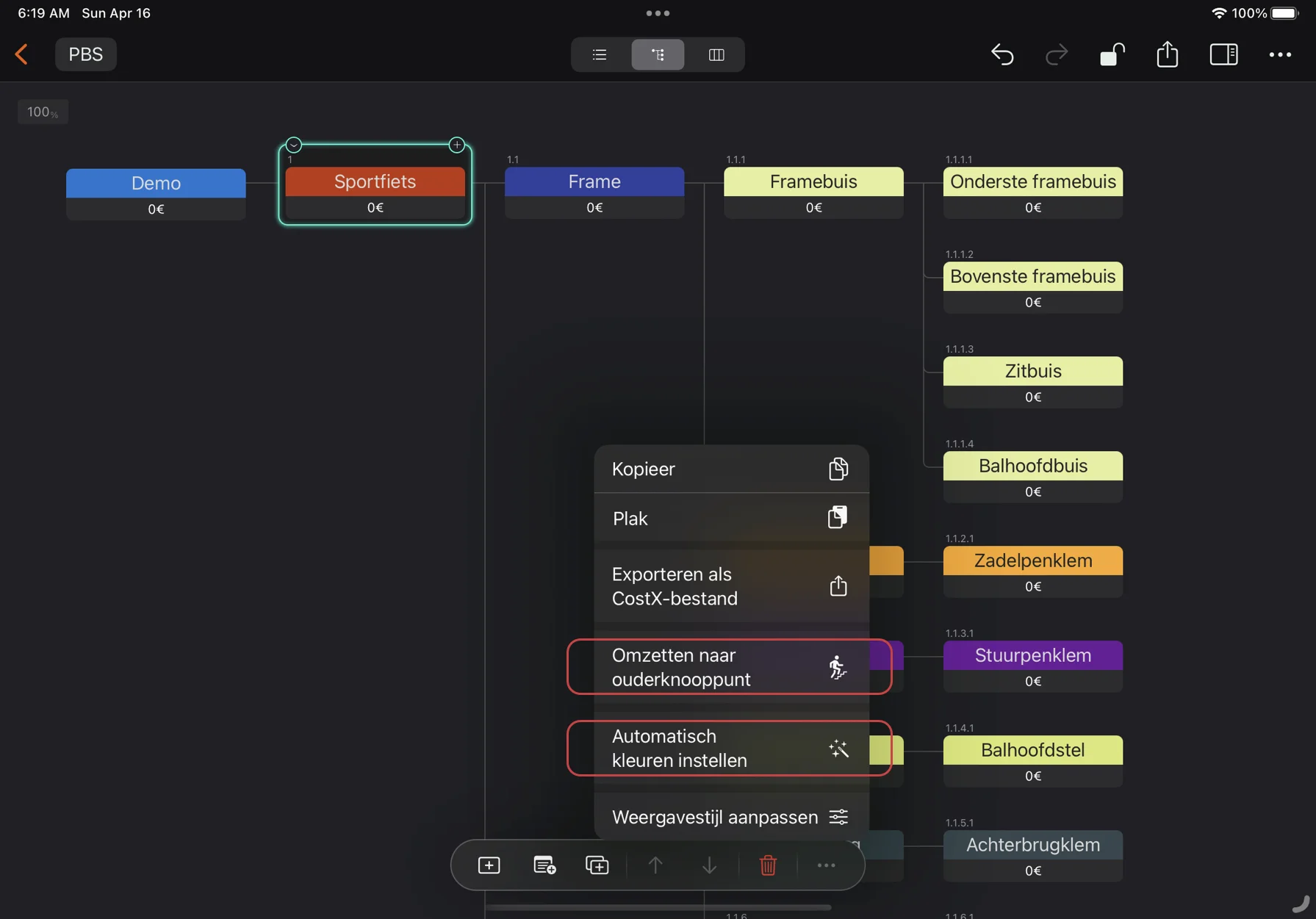Switch to column view mode
The image size is (1316, 919).
click(716, 54)
